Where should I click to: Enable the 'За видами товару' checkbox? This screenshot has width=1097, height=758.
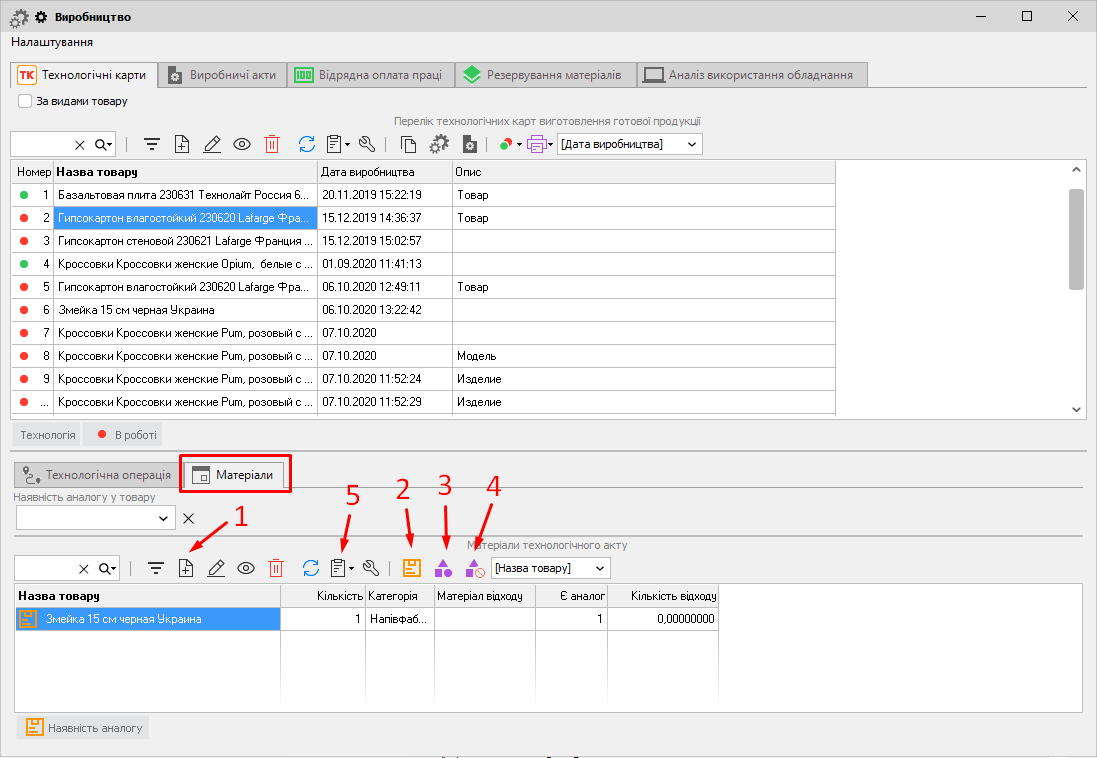pos(26,101)
